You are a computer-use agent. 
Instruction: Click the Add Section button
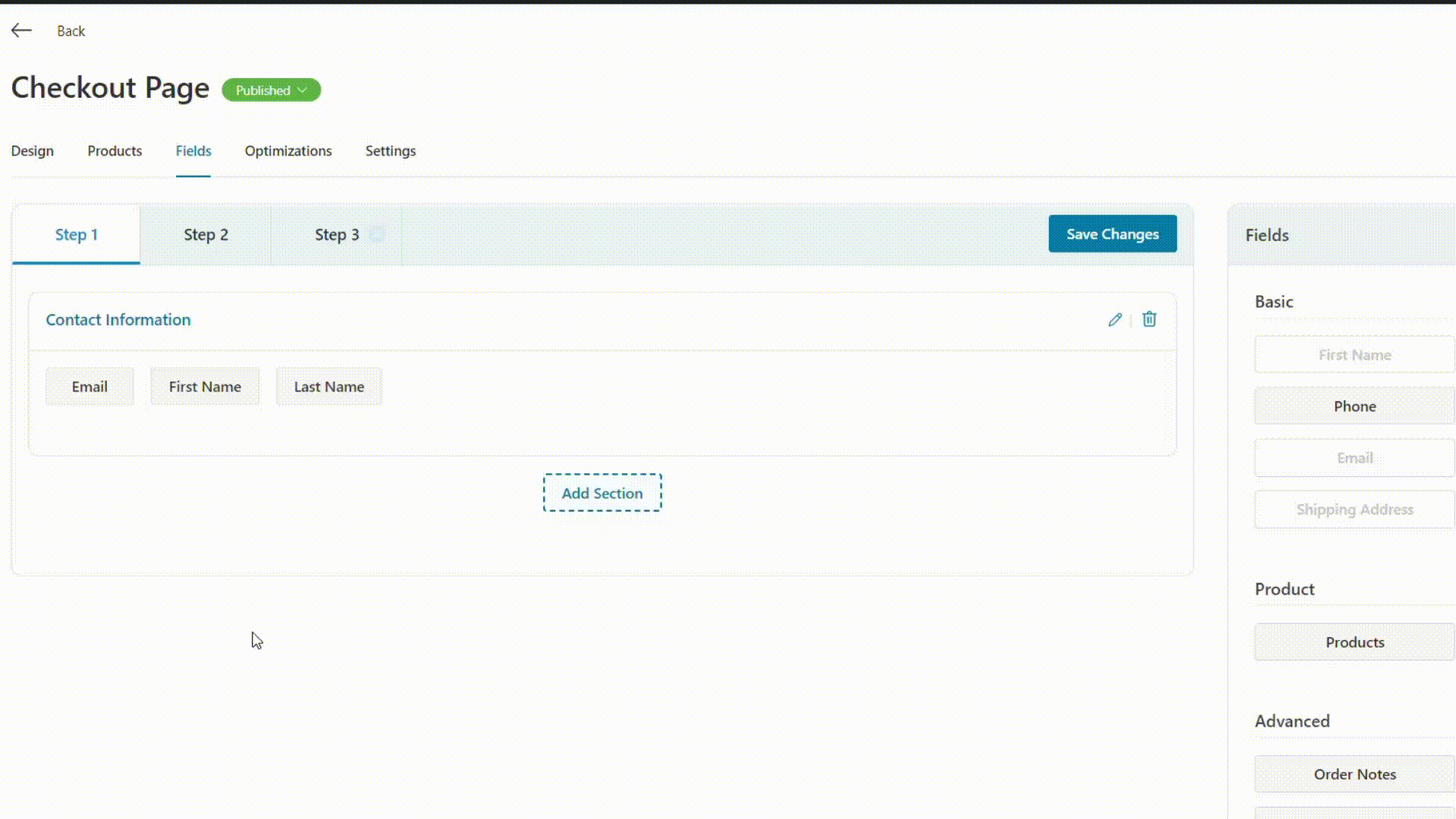pos(602,493)
